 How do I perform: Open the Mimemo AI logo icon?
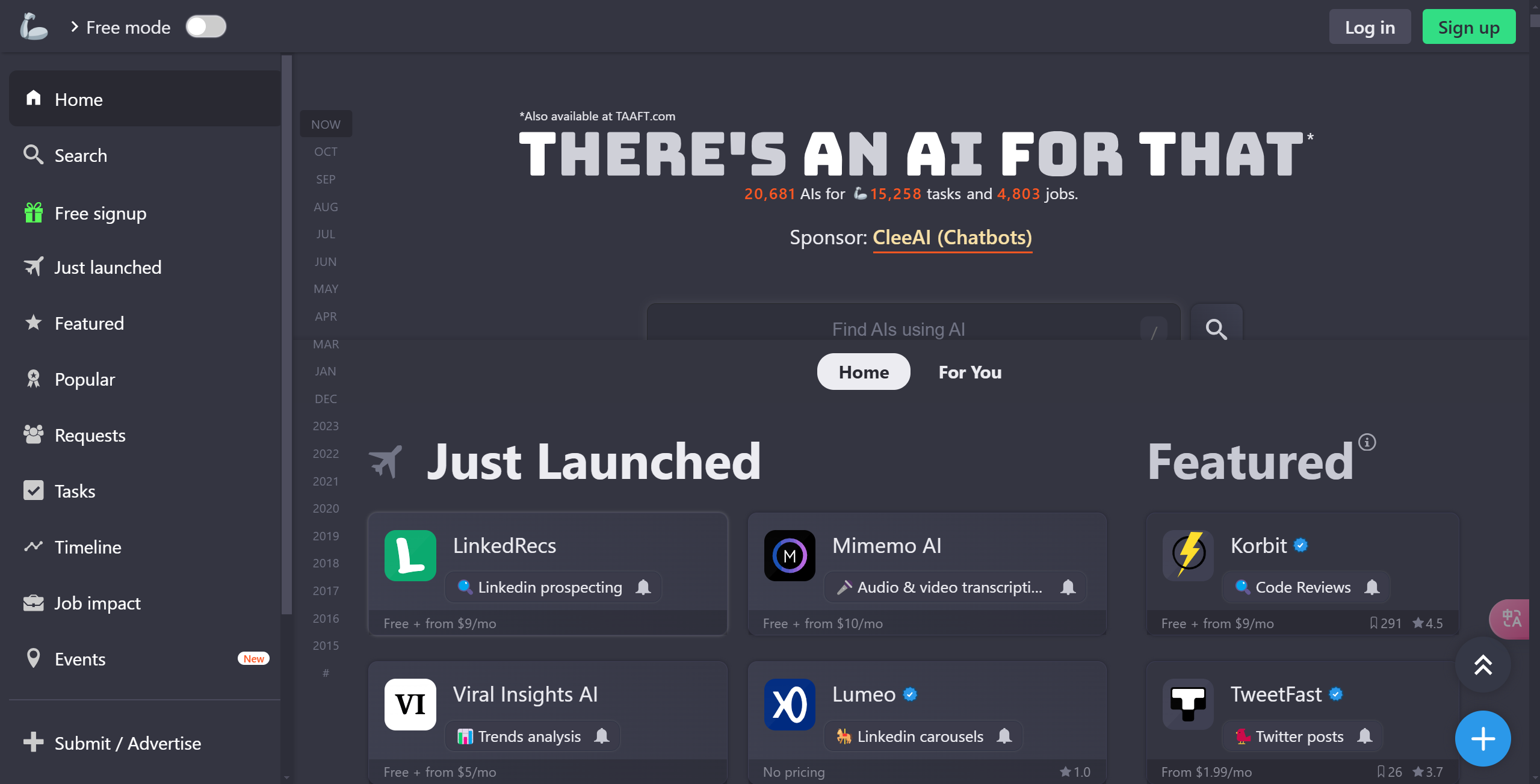click(790, 555)
